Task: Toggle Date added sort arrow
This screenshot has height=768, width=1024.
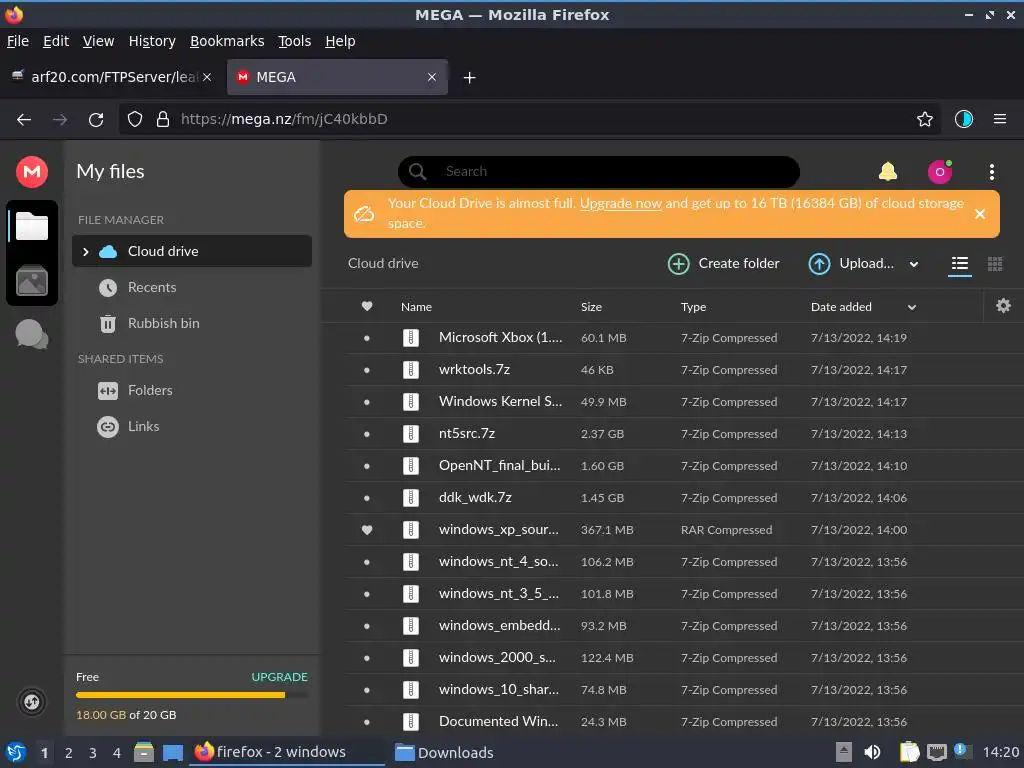Action: click(x=912, y=307)
